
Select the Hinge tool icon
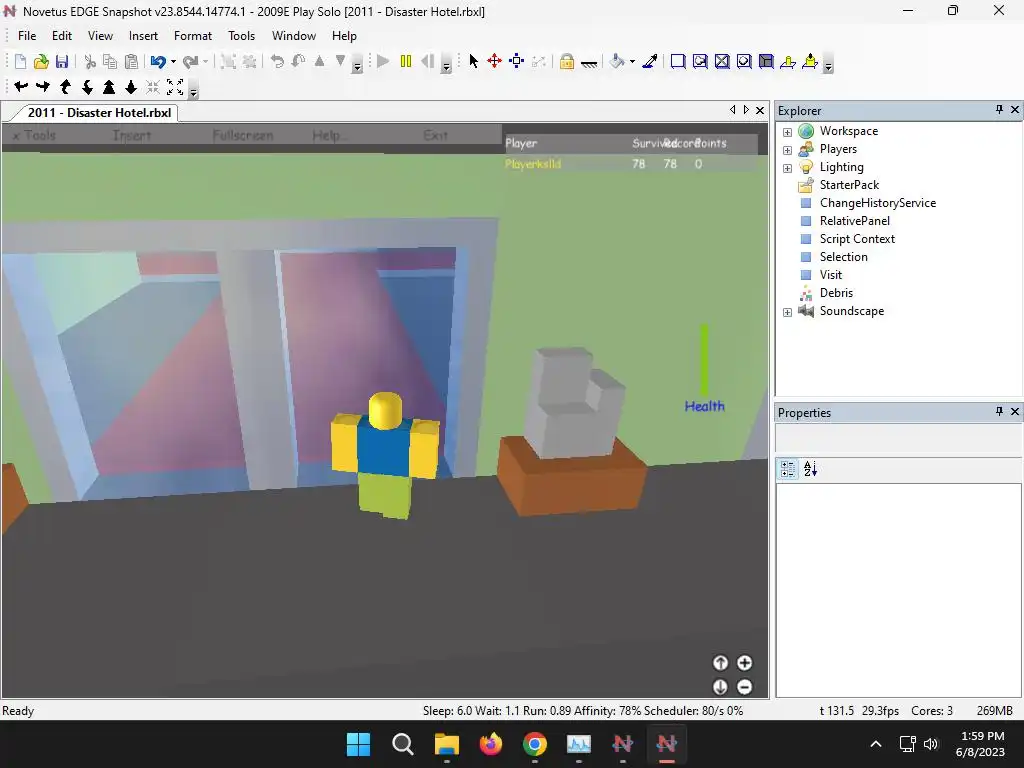coord(788,61)
